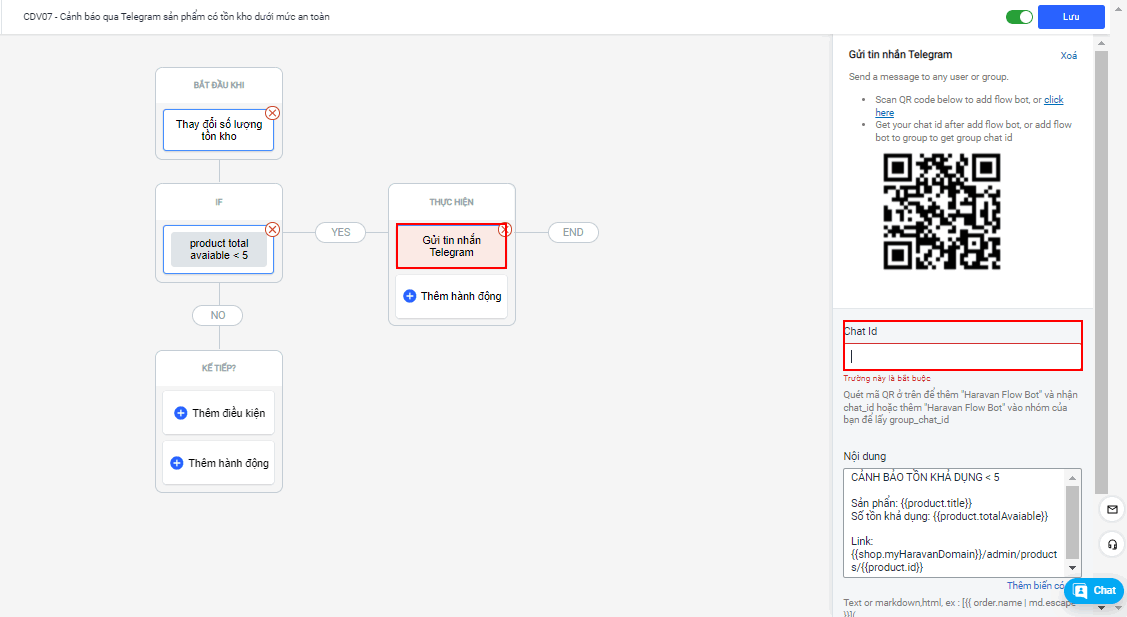The width and height of the screenshot is (1127, 617).
Task: Remove the 'Gửi tin nhắn Telegram' action node
Action: click(505, 229)
